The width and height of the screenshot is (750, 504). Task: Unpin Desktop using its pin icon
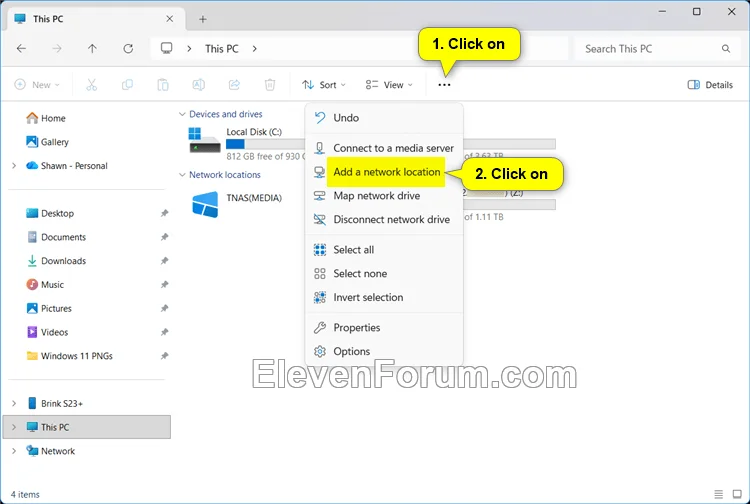[164, 213]
